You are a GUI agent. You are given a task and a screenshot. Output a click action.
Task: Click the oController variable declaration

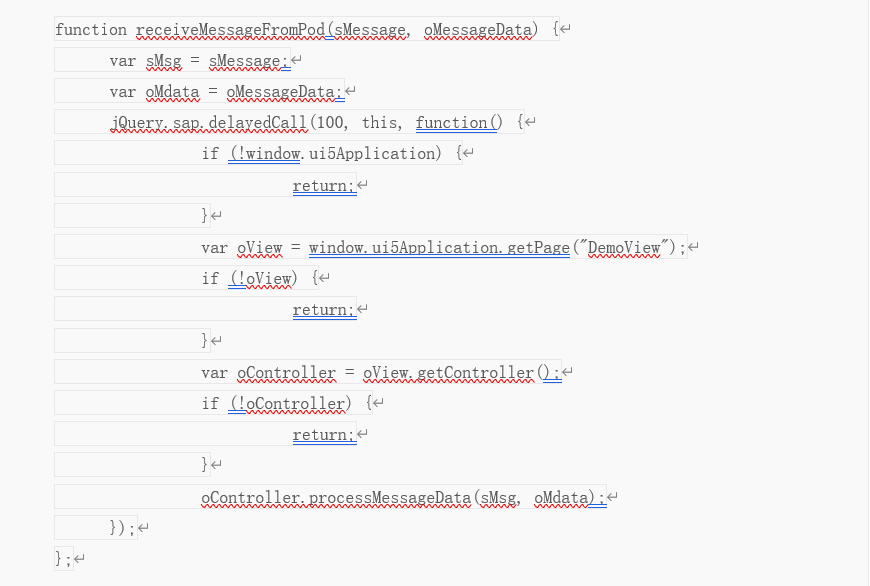(x=287, y=372)
